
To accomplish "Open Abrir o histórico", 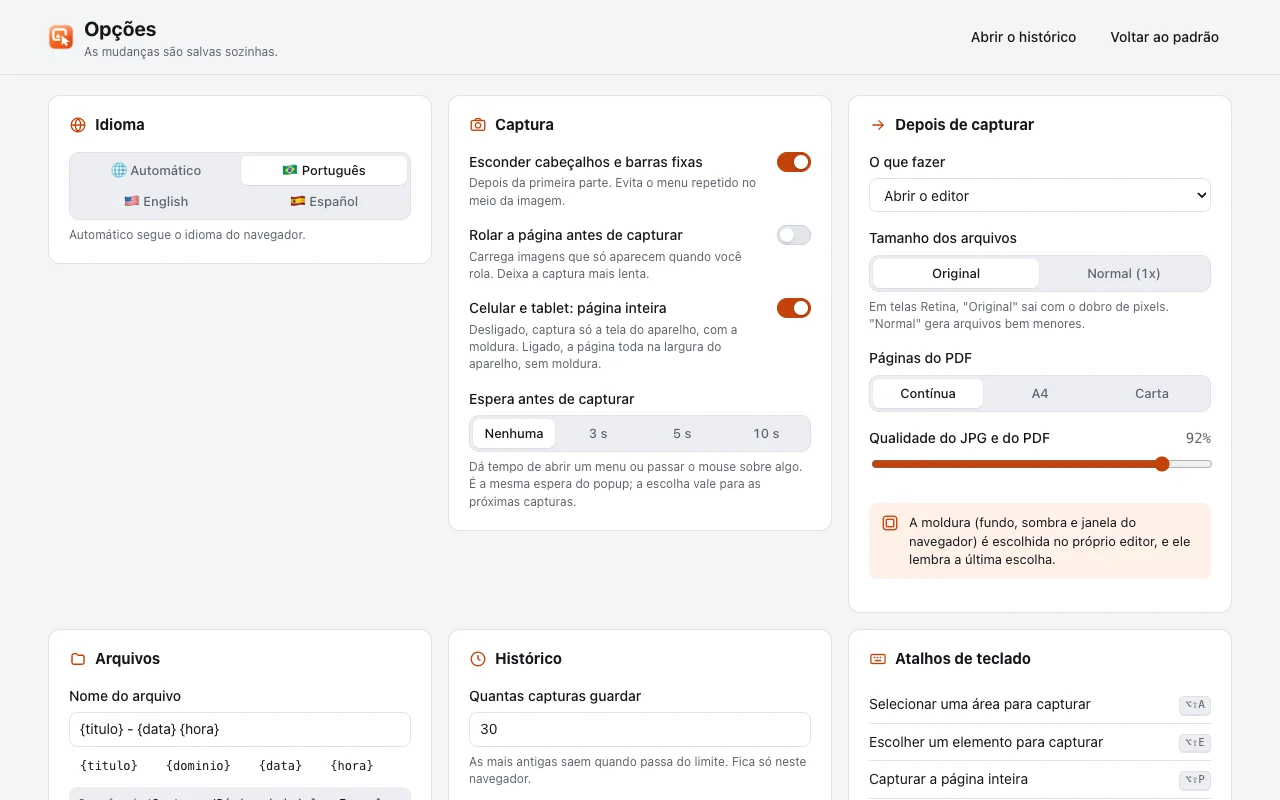I will coord(1023,37).
